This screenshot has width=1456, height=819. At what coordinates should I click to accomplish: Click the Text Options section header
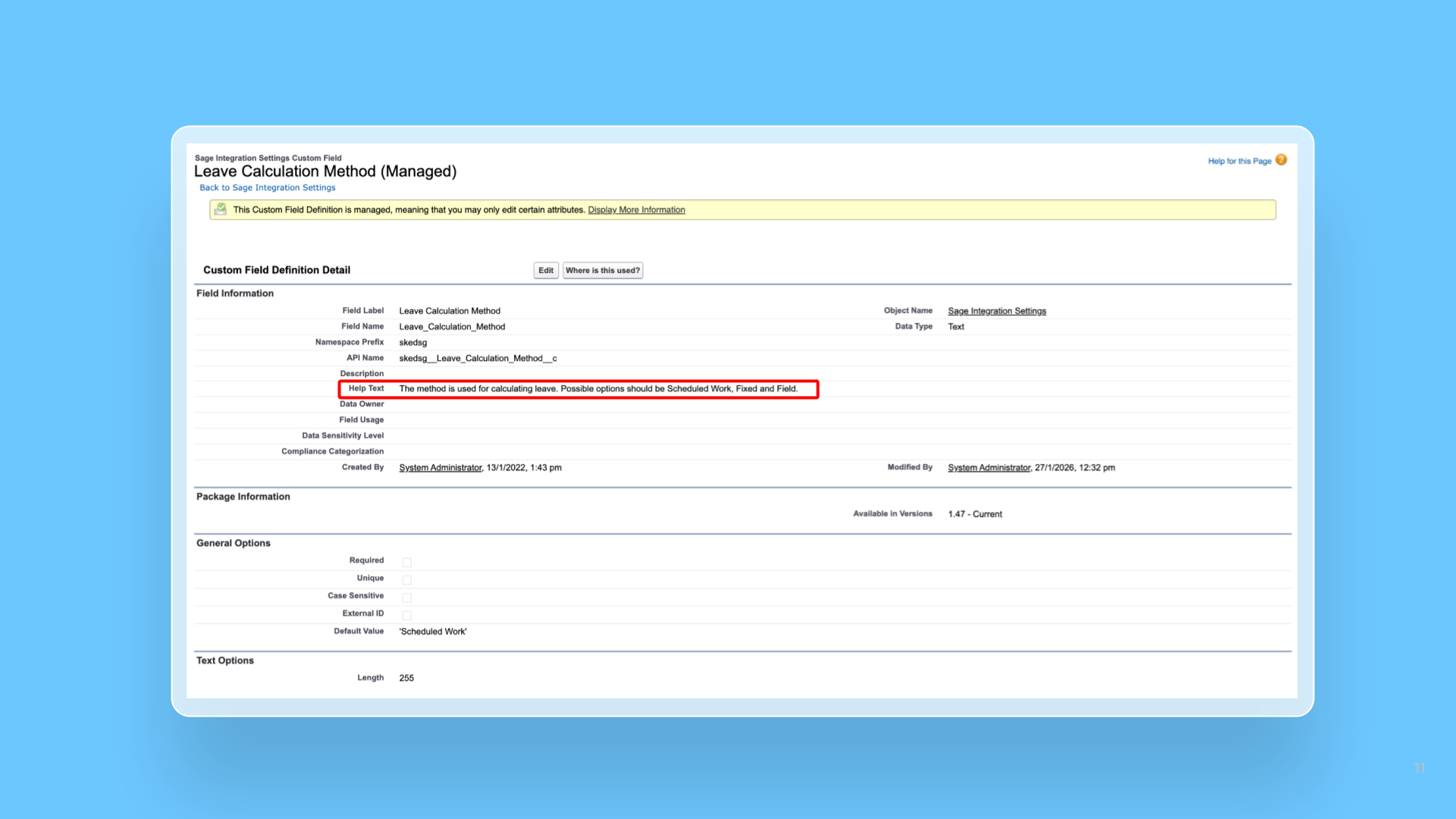pyautogui.click(x=225, y=661)
